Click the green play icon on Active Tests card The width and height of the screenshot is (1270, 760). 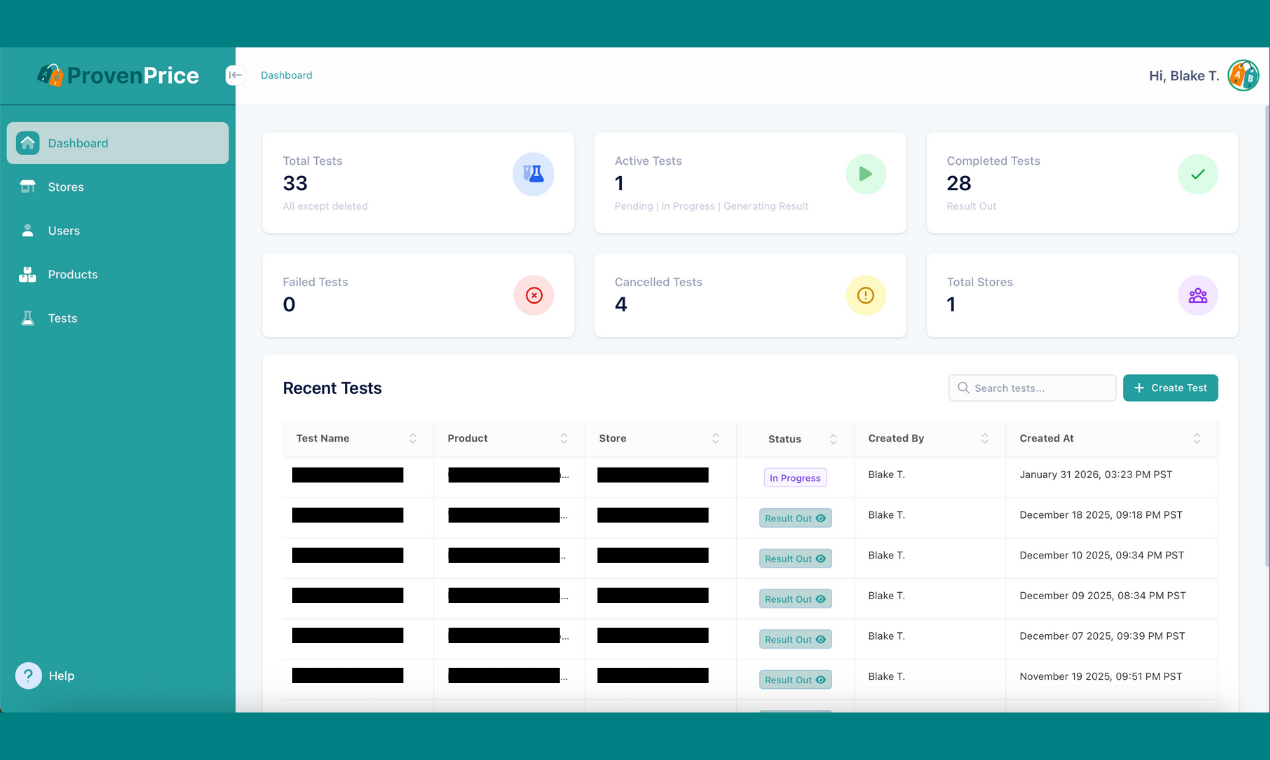pyautogui.click(x=866, y=173)
